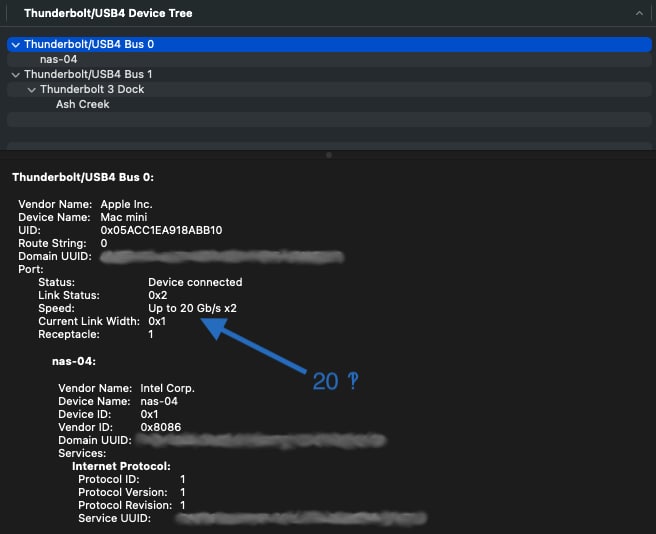Click the Services: label

click(x=82, y=453)
